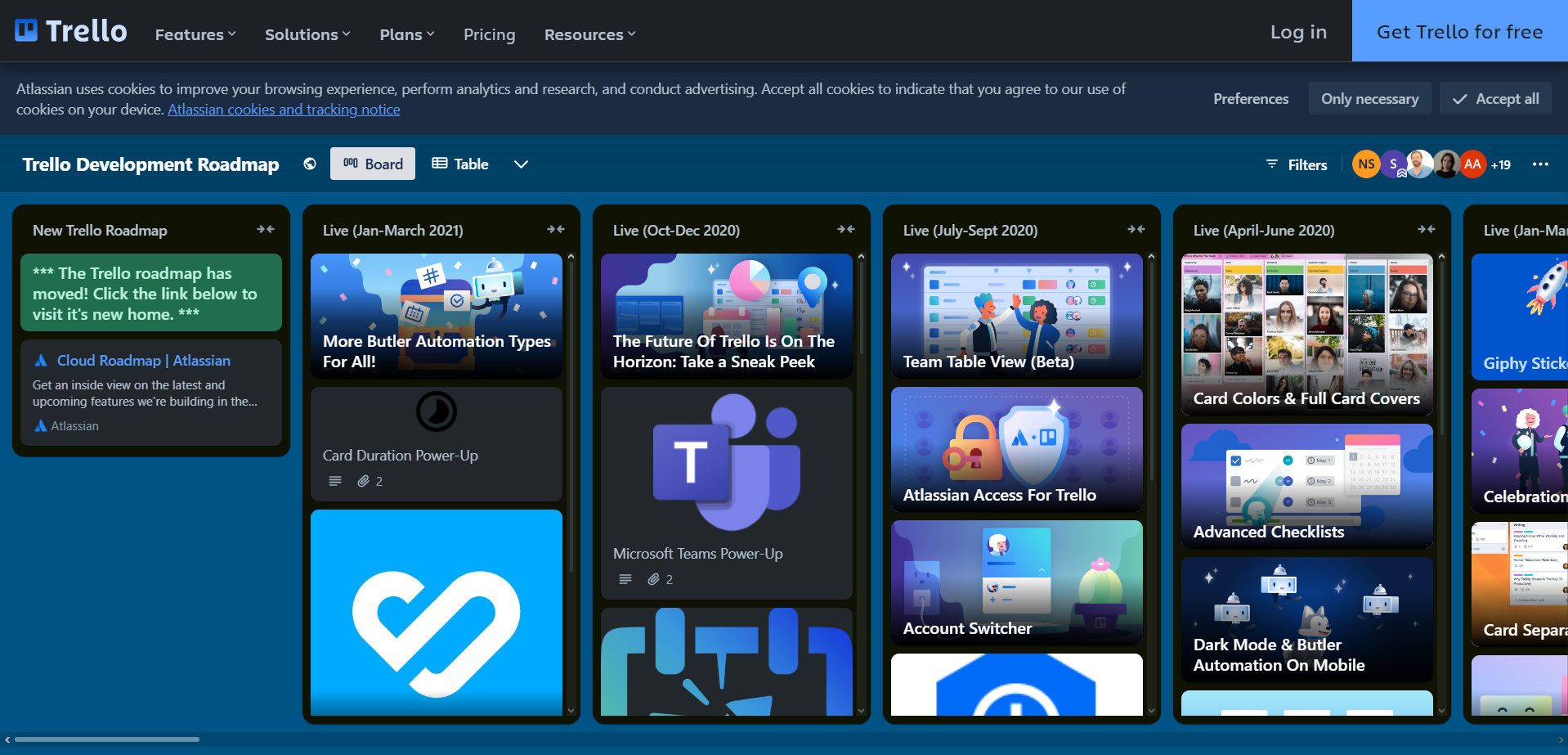
Task: Open the Celebrations card
Action: (1520, 452)
